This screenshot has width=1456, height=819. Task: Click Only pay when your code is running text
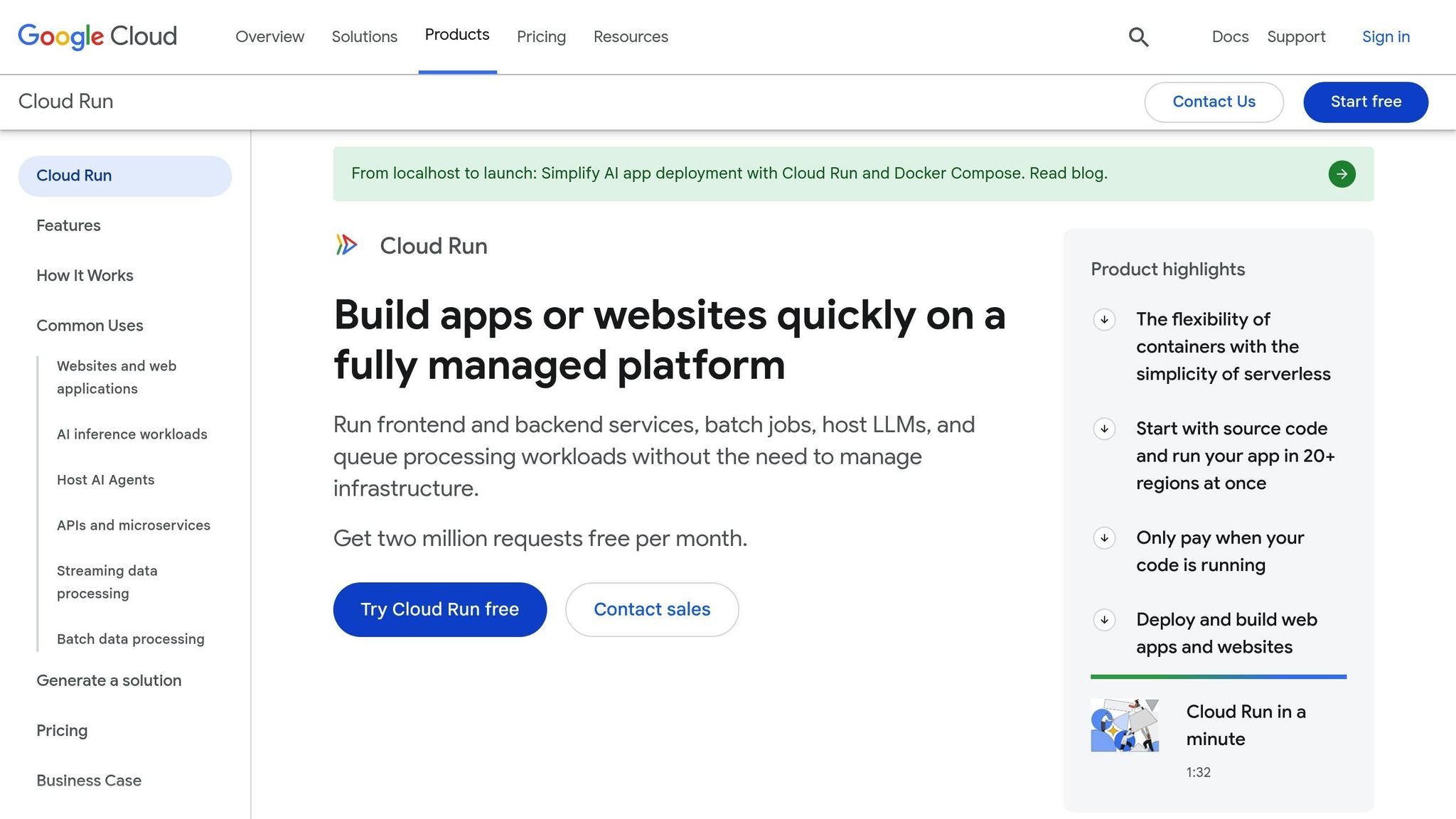point(1220,551)
